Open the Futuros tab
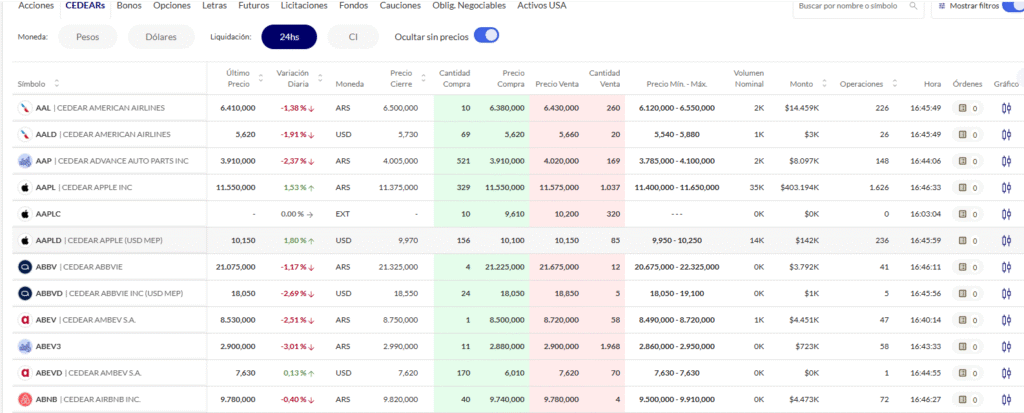1024x413 pixels. pos(254,6)
